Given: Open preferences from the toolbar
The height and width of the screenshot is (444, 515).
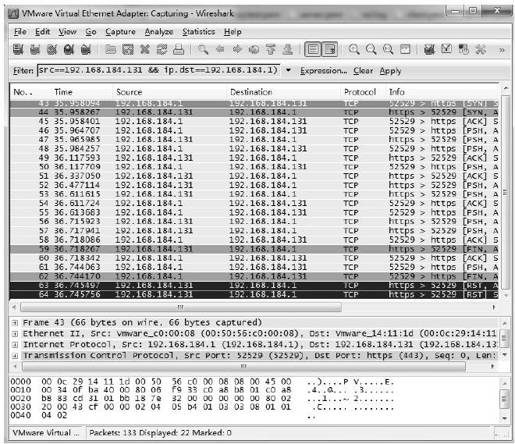Looking at the screenshot, I should pos(481,50).
